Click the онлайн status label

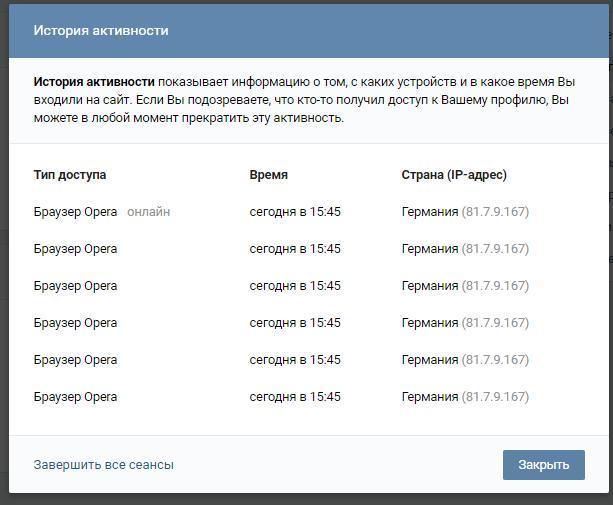[148, 212]
